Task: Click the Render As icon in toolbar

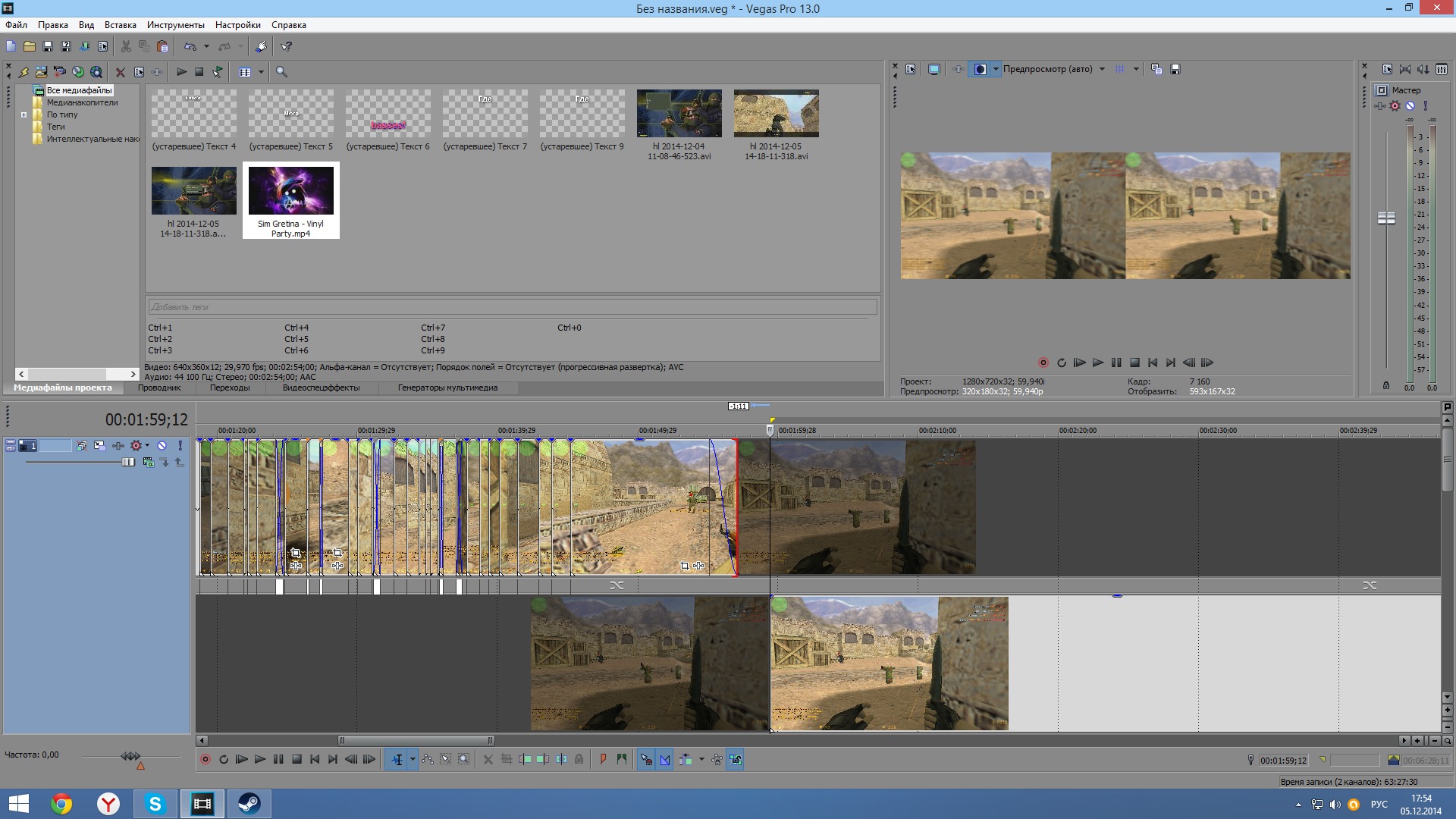Action: pyautogui.click(x=84, y=46)
